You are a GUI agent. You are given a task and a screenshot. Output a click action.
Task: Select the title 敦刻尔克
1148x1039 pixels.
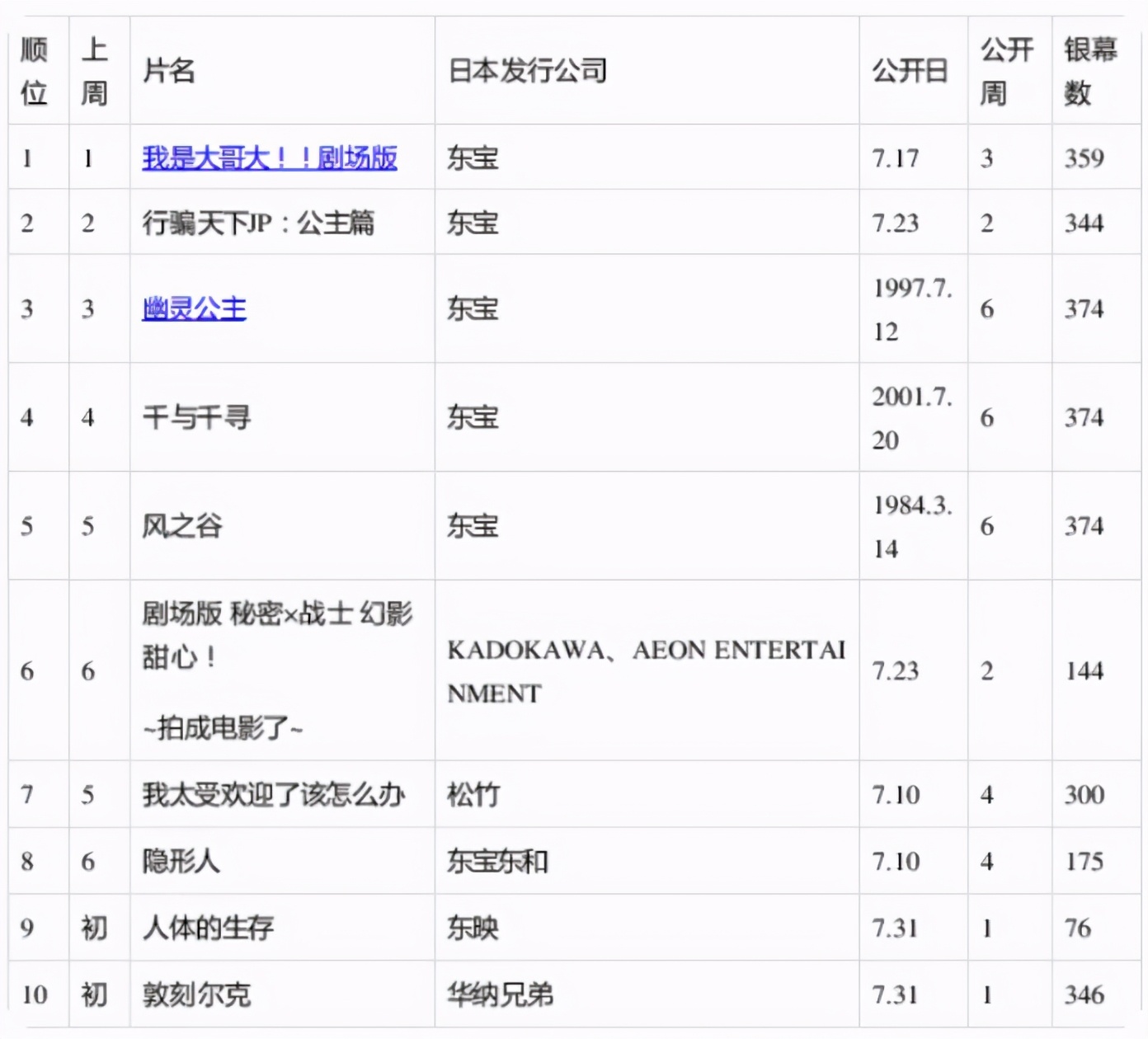[196, 995]
